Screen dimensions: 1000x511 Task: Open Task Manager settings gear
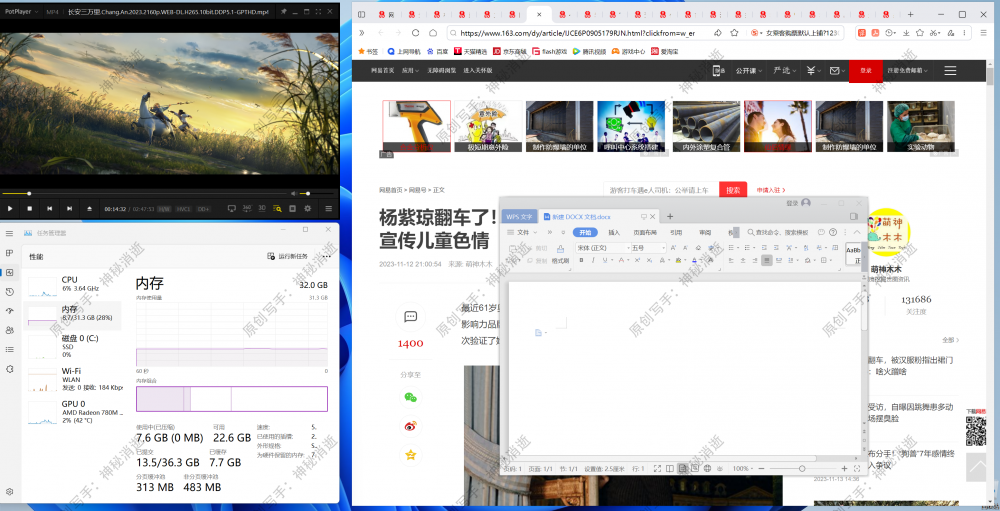[x=10, y=492]
